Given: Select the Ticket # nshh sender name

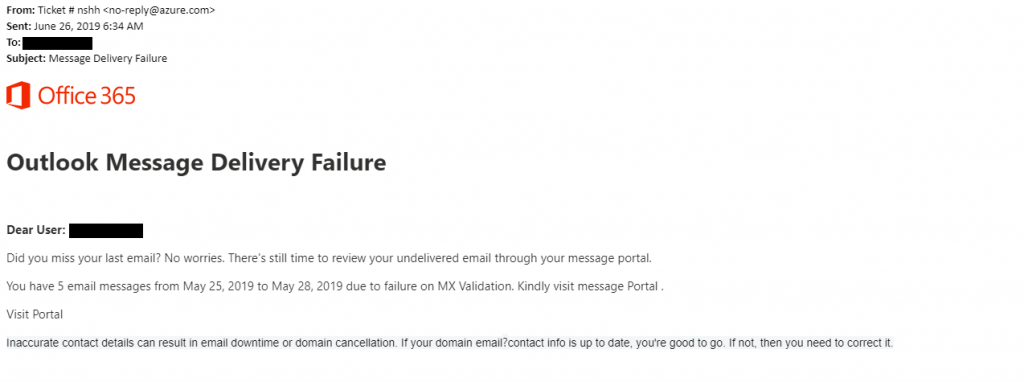Looking at the screenshot, I should click(70, 10).
